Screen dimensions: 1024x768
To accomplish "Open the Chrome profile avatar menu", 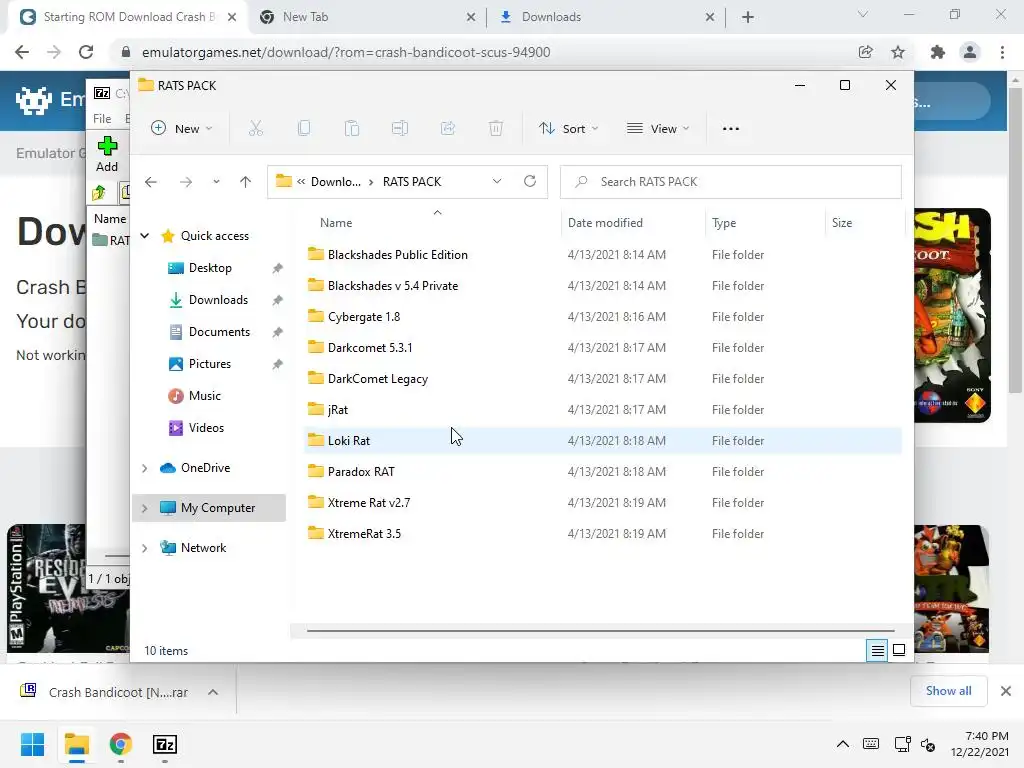I will coord(970,52).
